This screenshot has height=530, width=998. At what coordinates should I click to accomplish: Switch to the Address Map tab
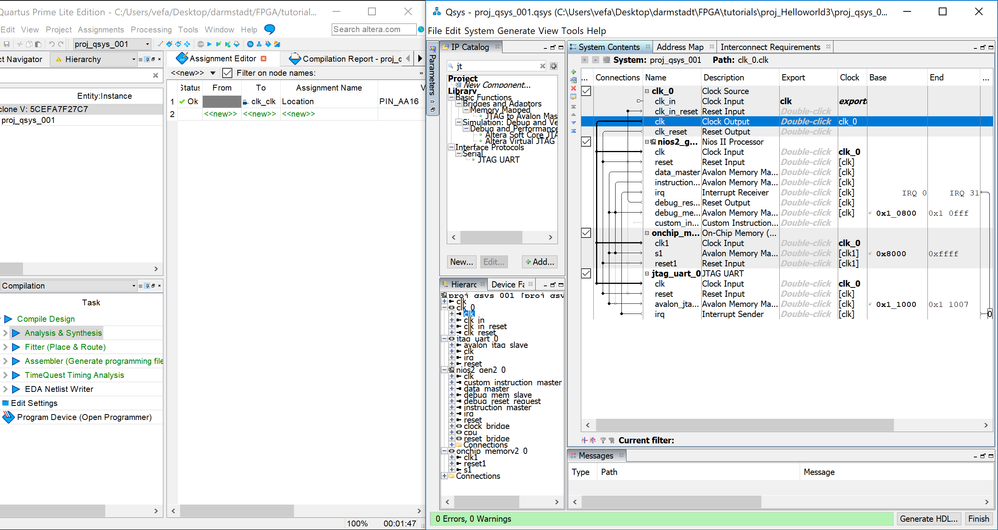pyautogui.click(x=679, y=47)
